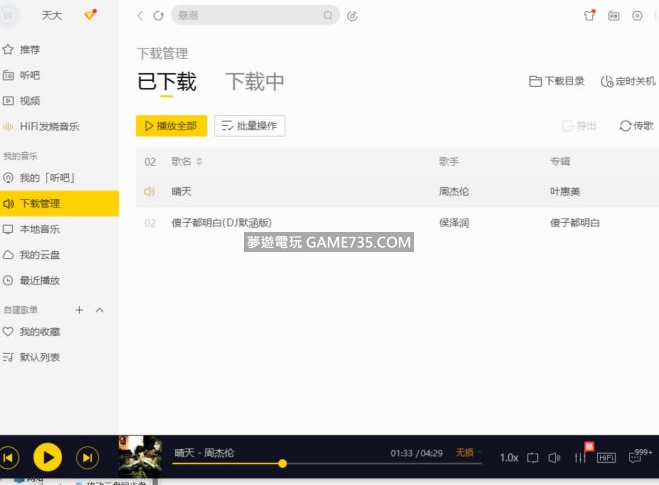The width and height of the screenshot is (659, 485).
Task: Open the 1.0x playback speed selector
Action: point(508,457)
